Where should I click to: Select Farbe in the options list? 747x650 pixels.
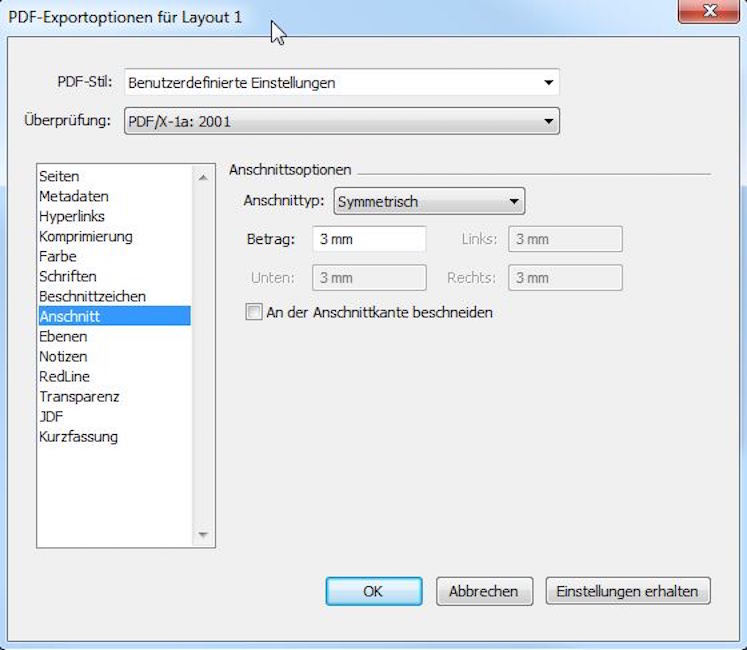pyautogui.click(x=114, y=256)
